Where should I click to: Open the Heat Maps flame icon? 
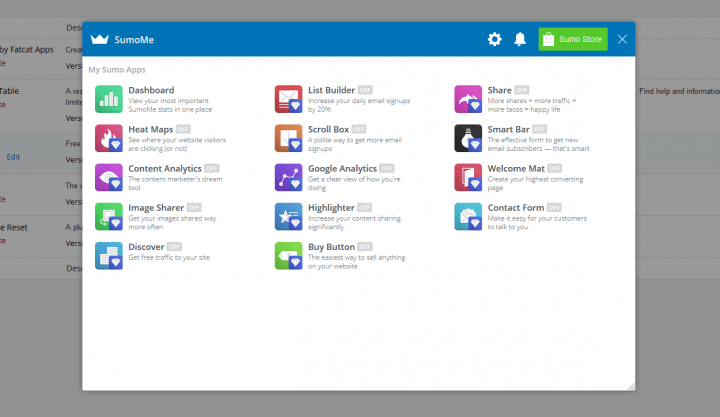[109, 138]
